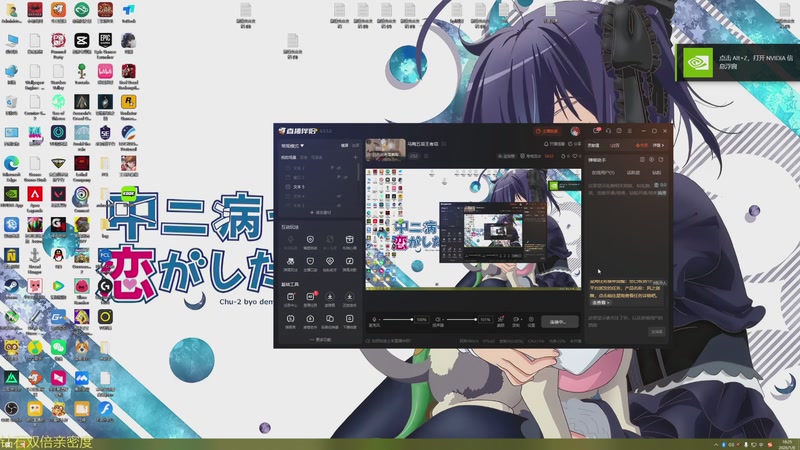
Task: Click the orange button in title bar
Action: tap(547, 131)
